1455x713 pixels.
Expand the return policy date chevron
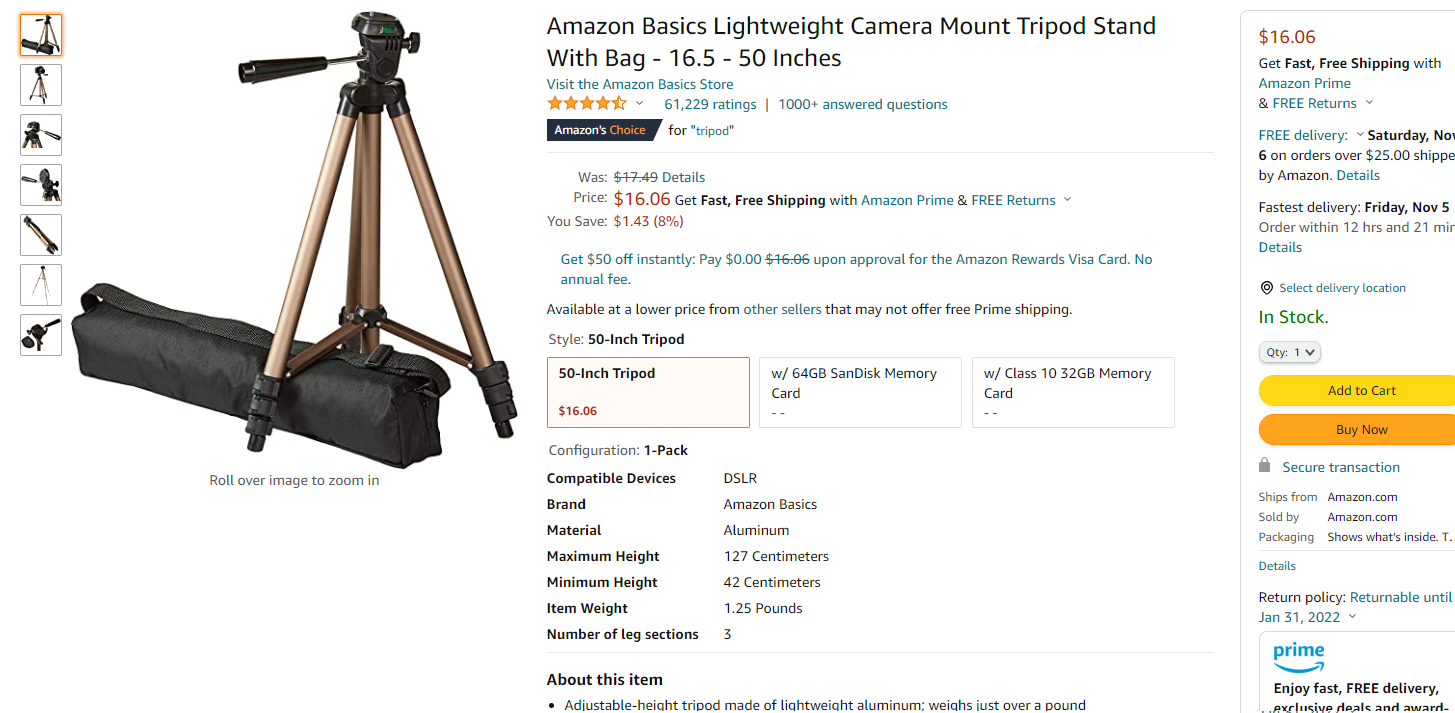tap(1352, 617)
